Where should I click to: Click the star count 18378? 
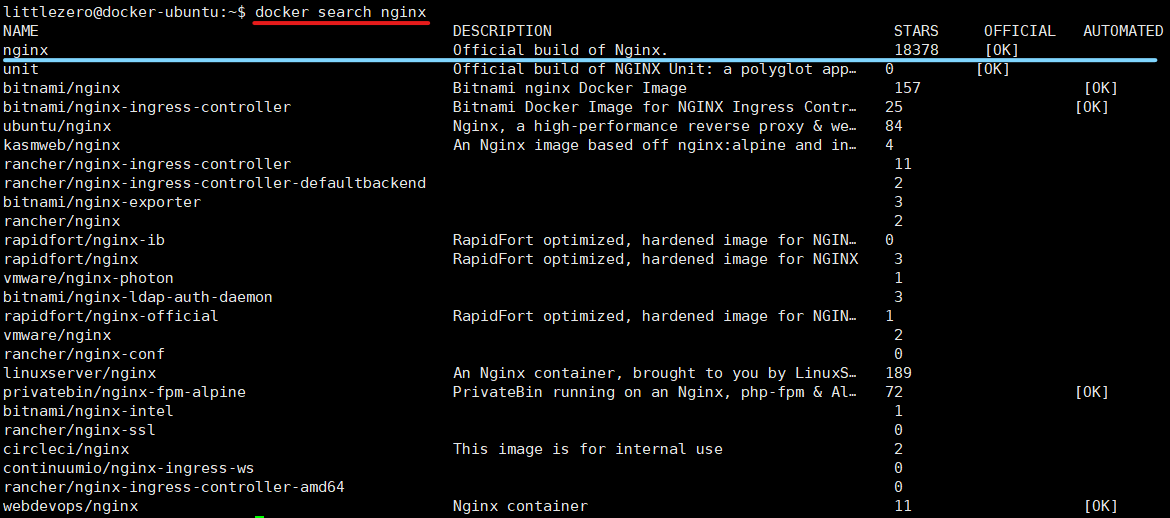coord(916,50)
